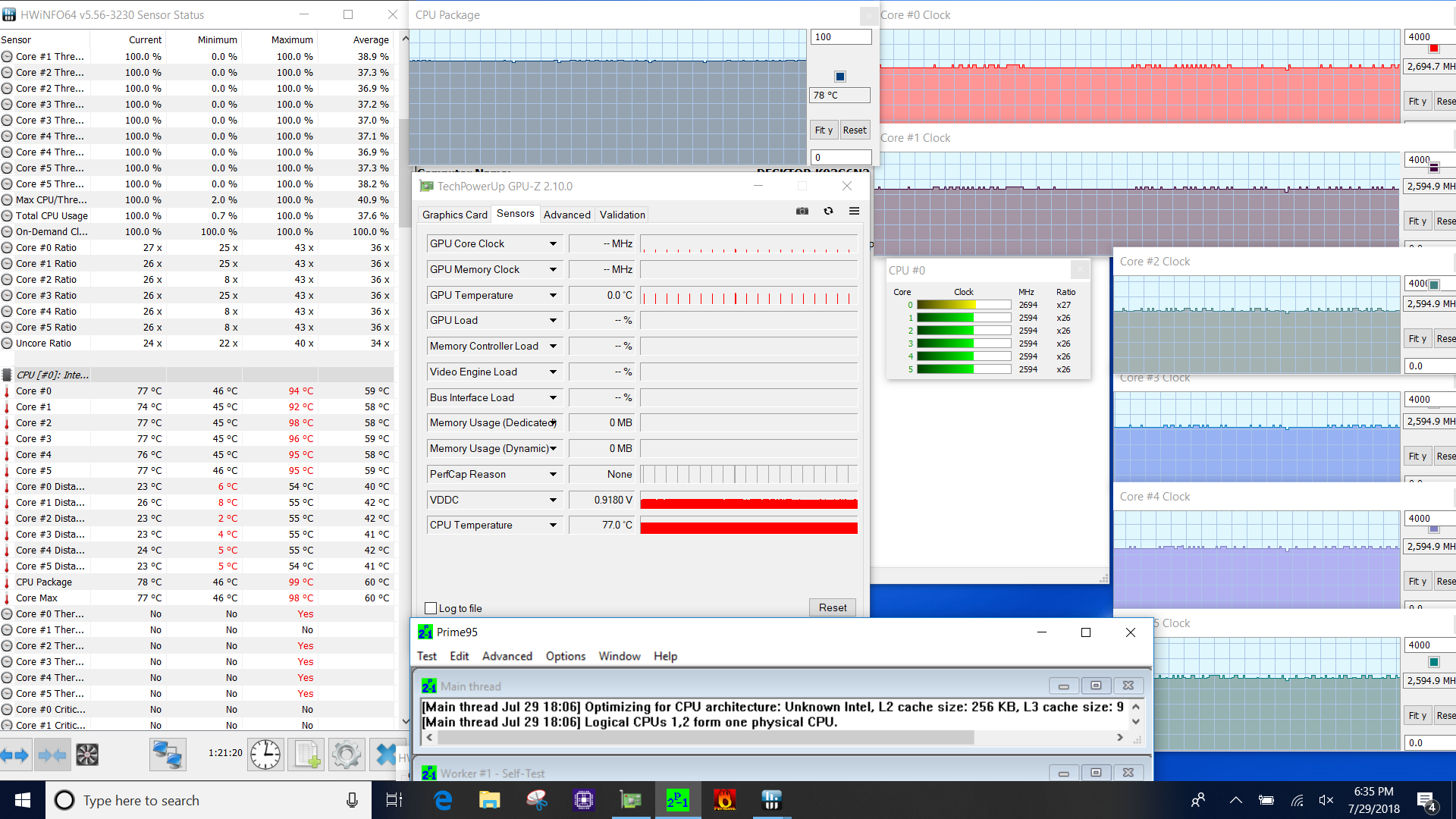Click the HWiNFO network remote monitoring icon

click(167, 755)
